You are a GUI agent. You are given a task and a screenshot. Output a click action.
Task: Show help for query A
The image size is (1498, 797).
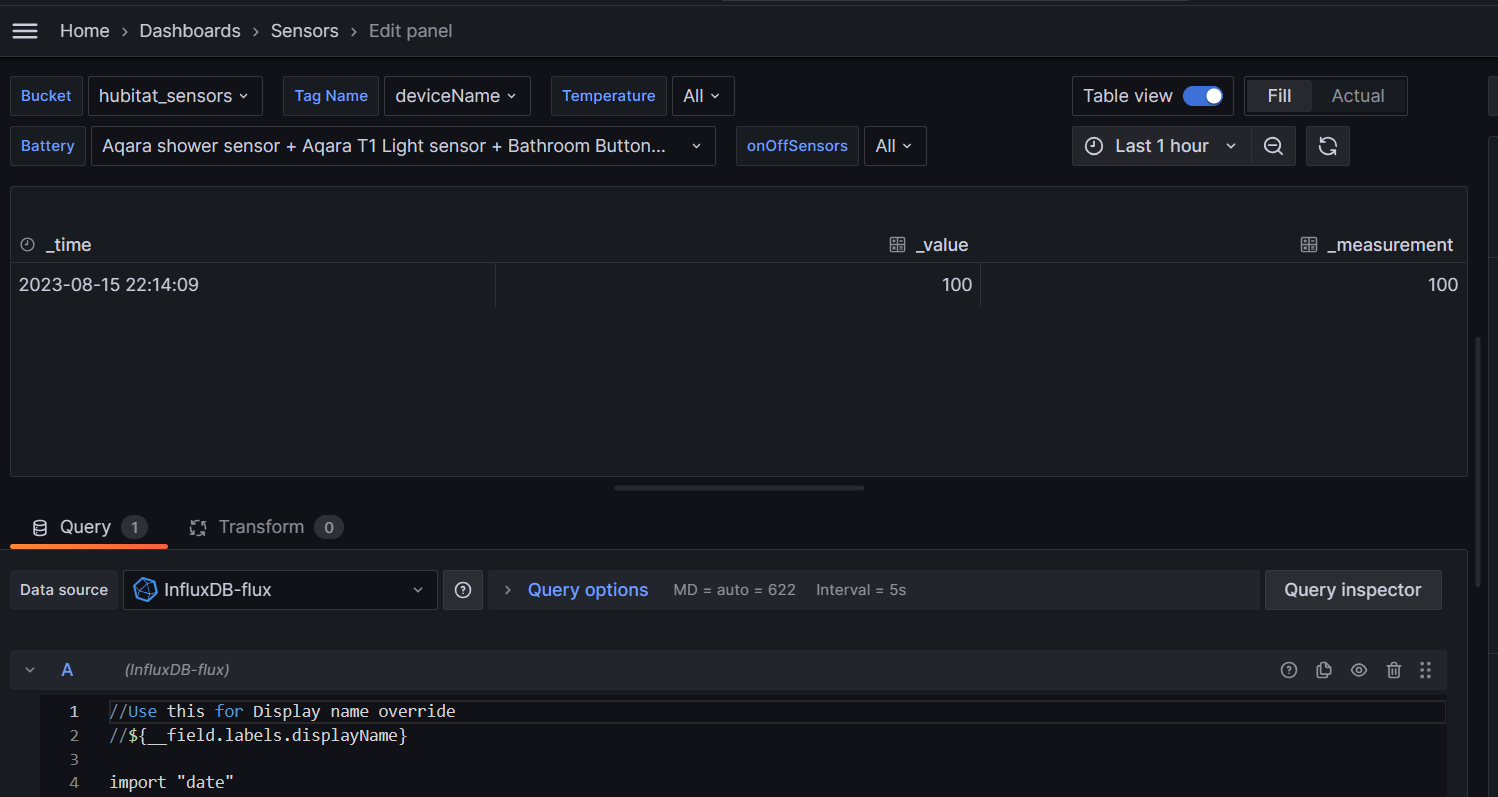click(x=1289, y=670)
